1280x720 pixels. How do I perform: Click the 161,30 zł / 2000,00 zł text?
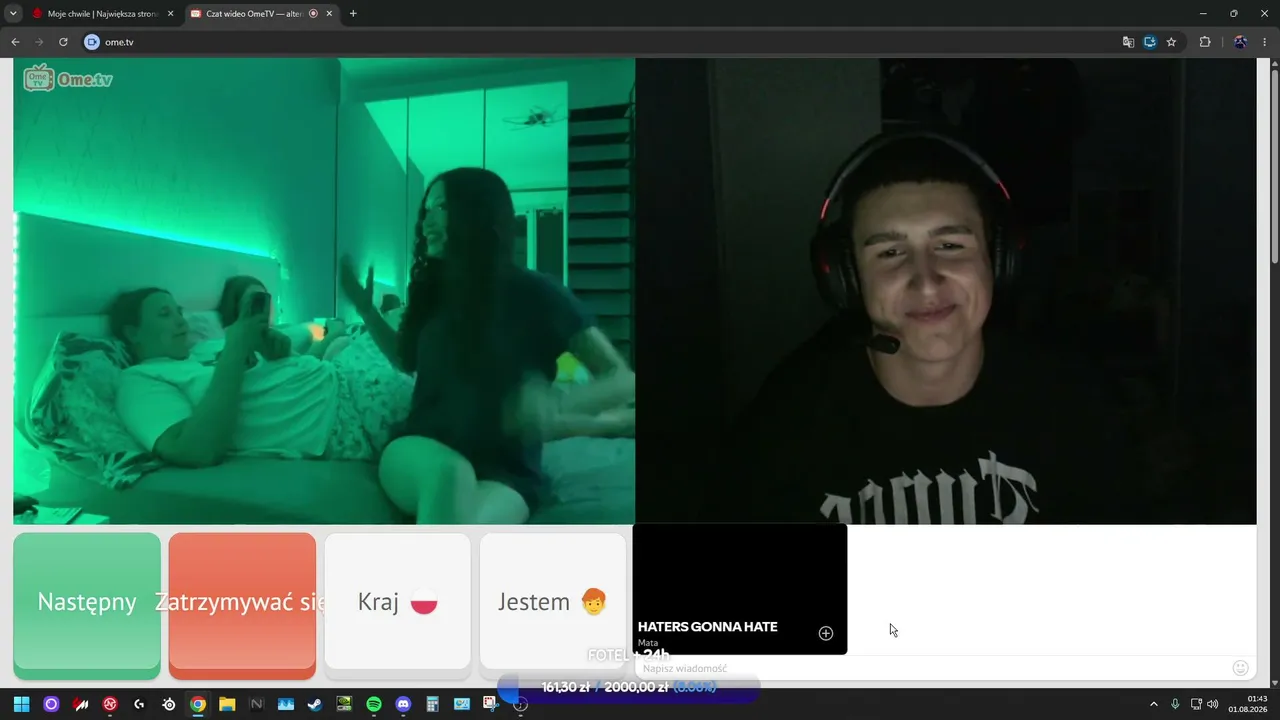point(605,687)
